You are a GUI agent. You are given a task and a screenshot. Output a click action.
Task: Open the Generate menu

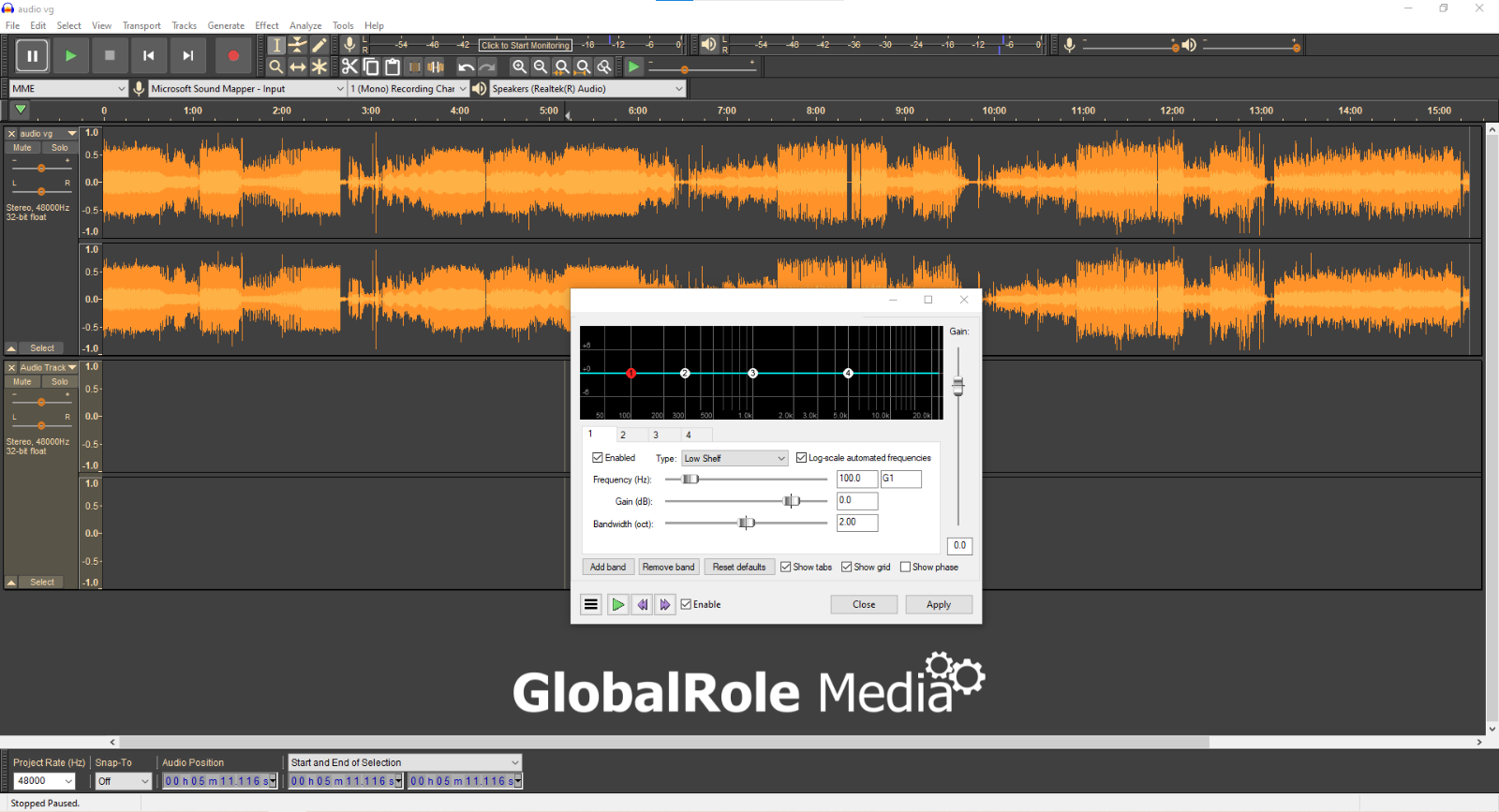(226, 25)
